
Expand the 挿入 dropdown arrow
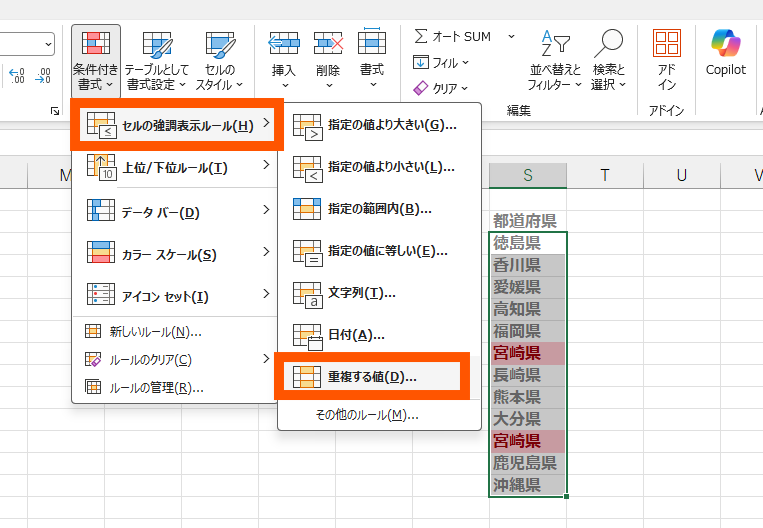tap(285, 86)
